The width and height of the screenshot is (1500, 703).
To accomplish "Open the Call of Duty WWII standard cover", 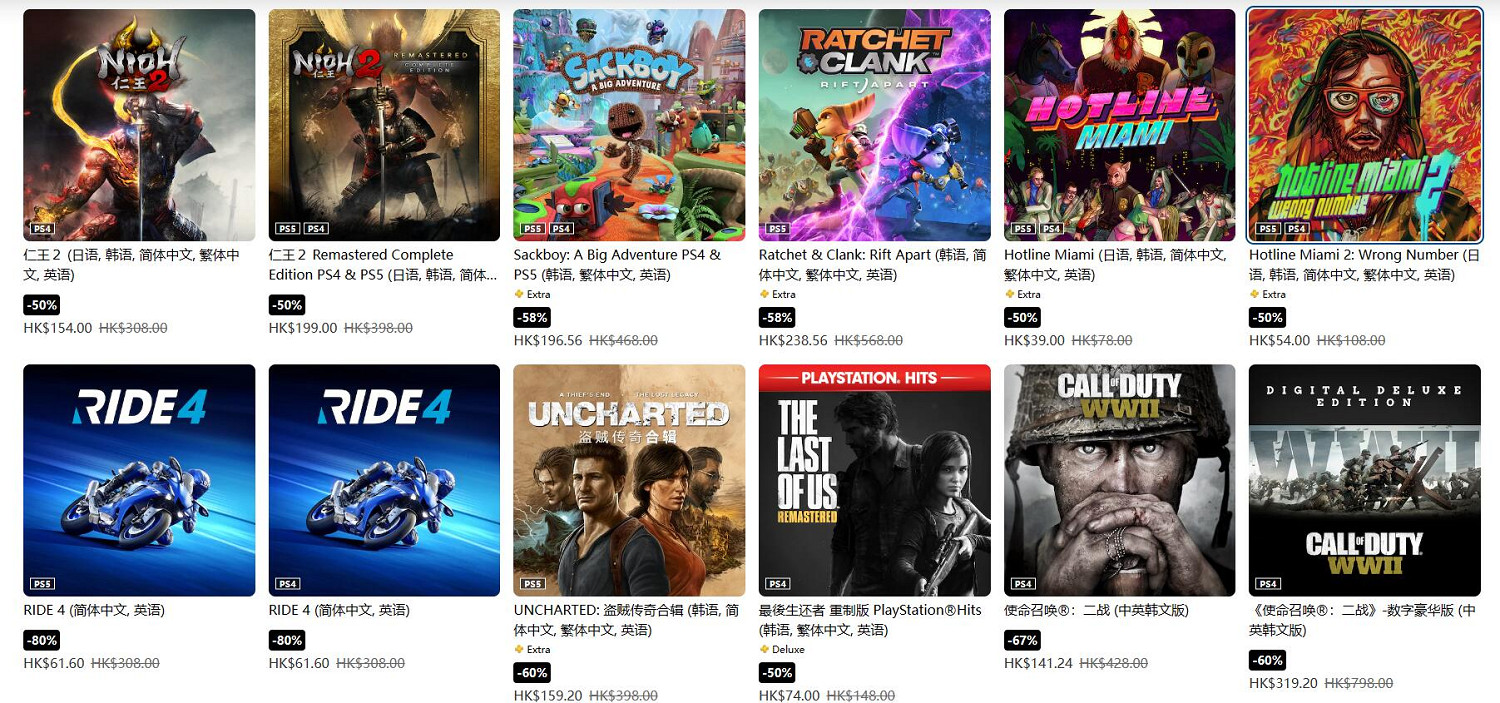I will [1120, 480].
